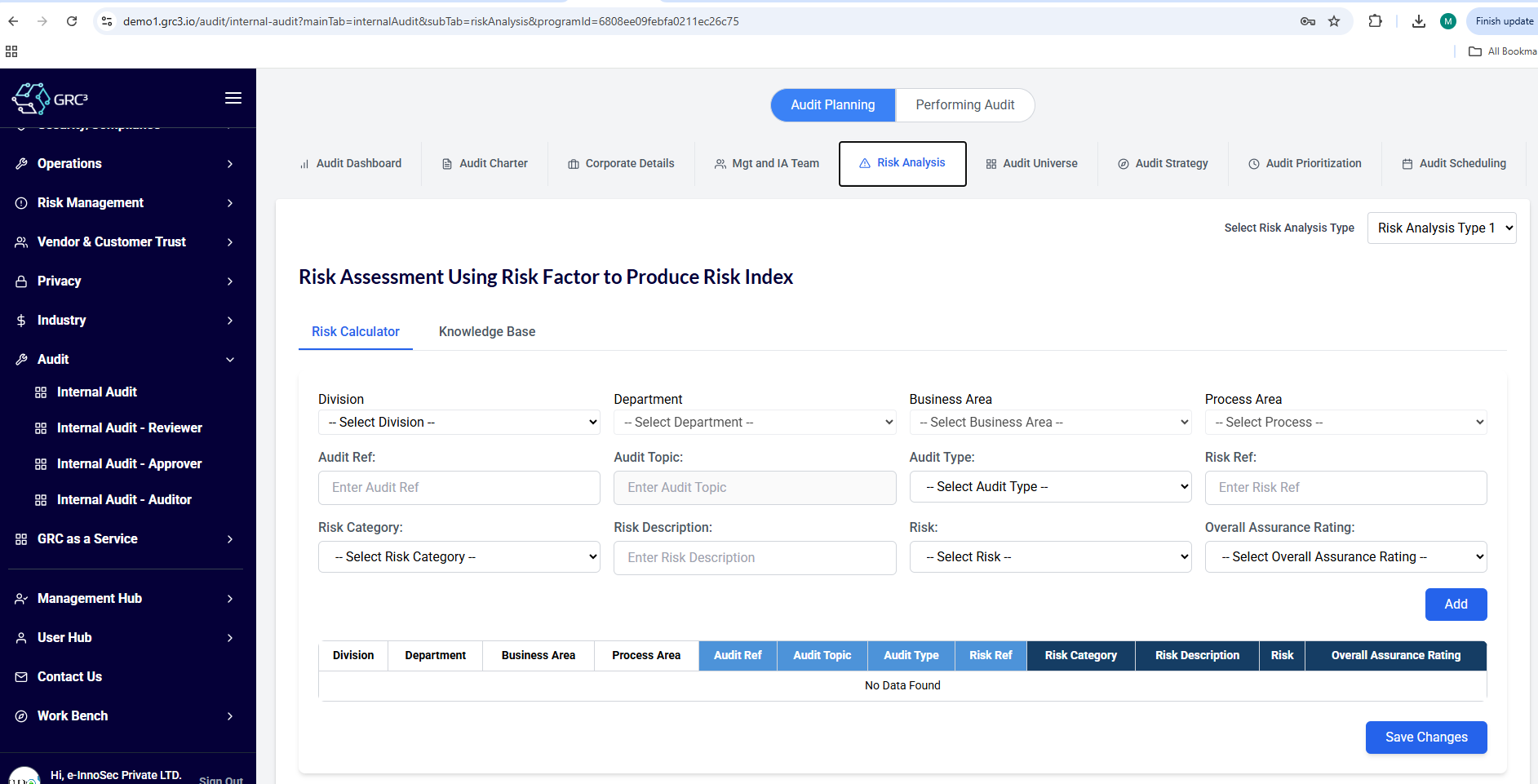This screenshot has width=1538, height=784.
Task: Open Internal Audit - Reviewer in sidebar
Action: click(x=129, y=427)
